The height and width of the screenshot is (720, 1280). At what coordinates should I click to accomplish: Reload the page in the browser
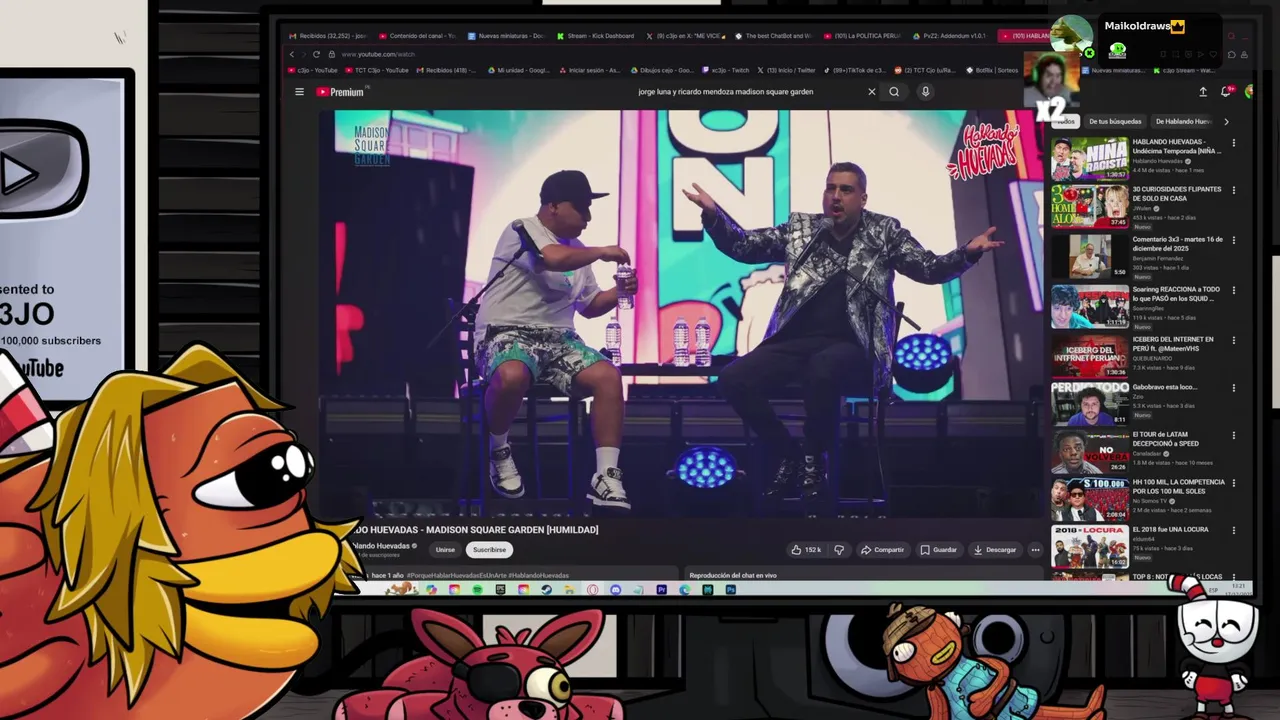(x=316, y=54)
